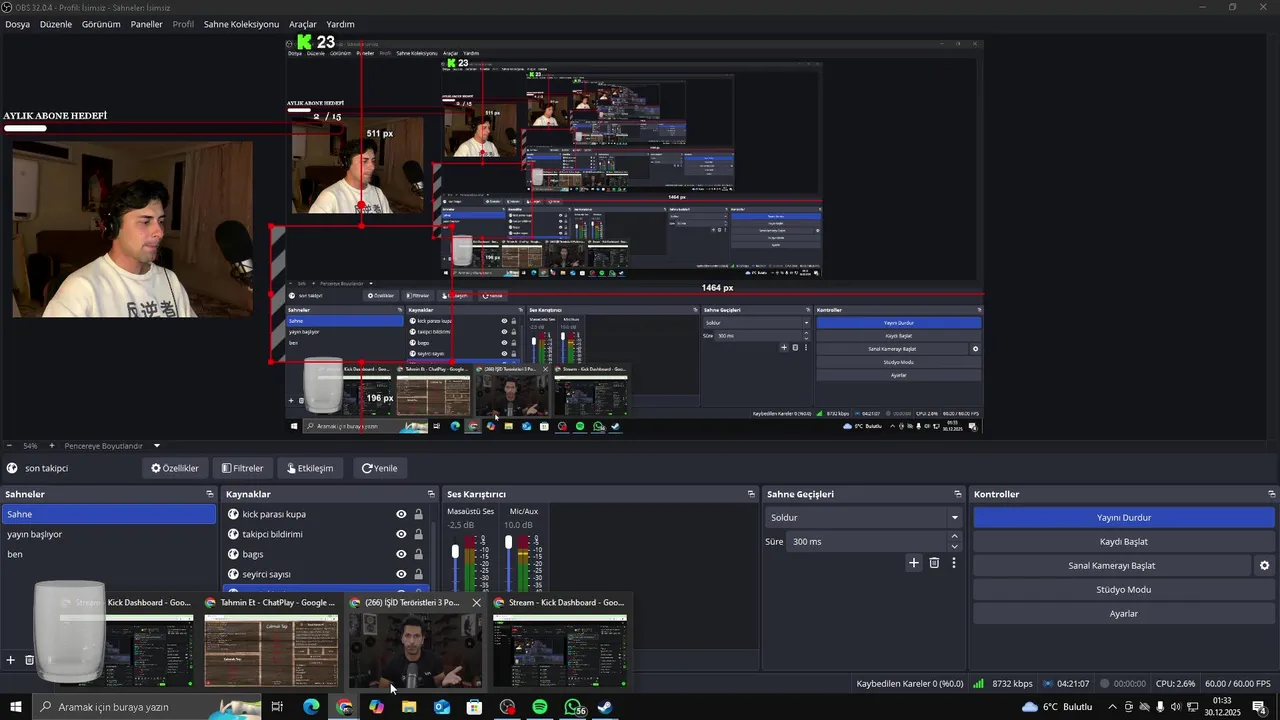Adjust Masaüstü Ses volume slider
Screen dimensions: 1280x720
tap(455, 552)
